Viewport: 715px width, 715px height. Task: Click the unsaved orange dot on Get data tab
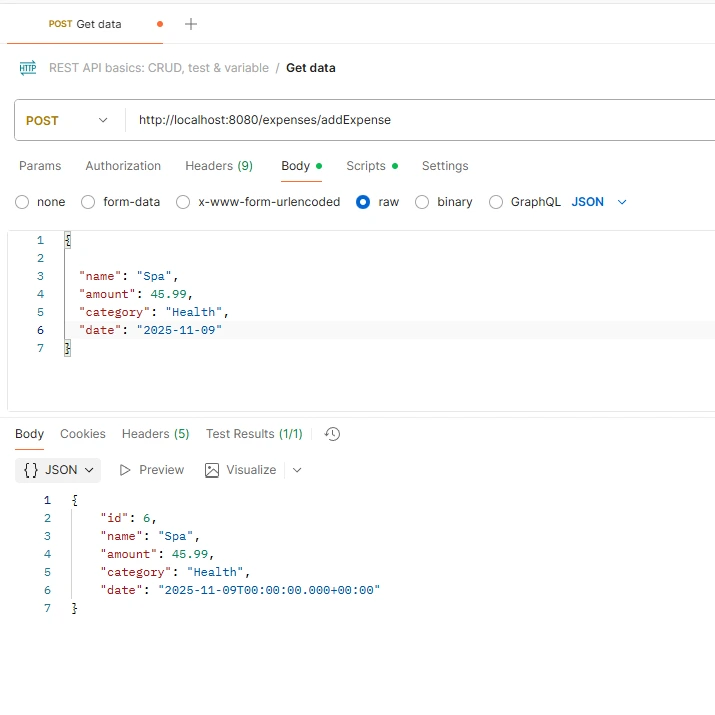(160, 24)
